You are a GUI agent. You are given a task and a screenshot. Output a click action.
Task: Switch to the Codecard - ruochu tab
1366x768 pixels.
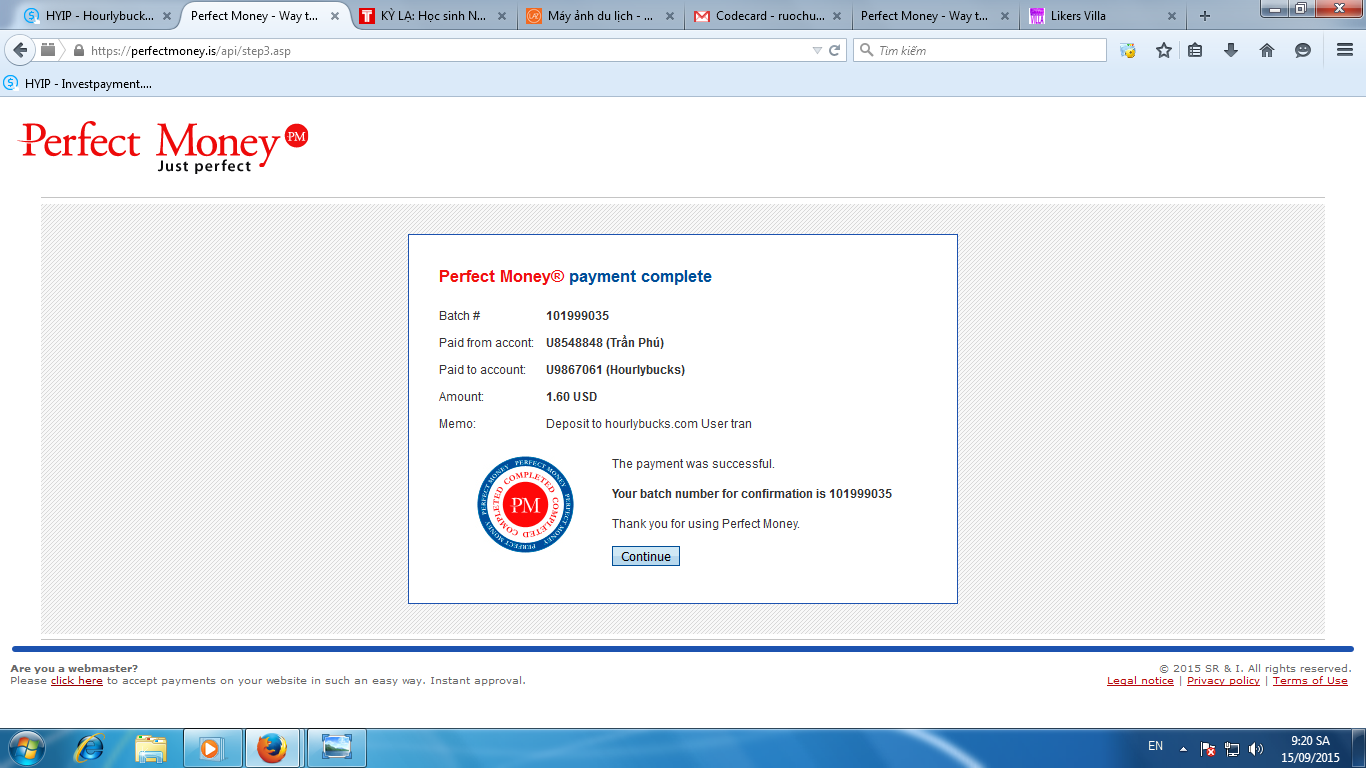[767, 16]
